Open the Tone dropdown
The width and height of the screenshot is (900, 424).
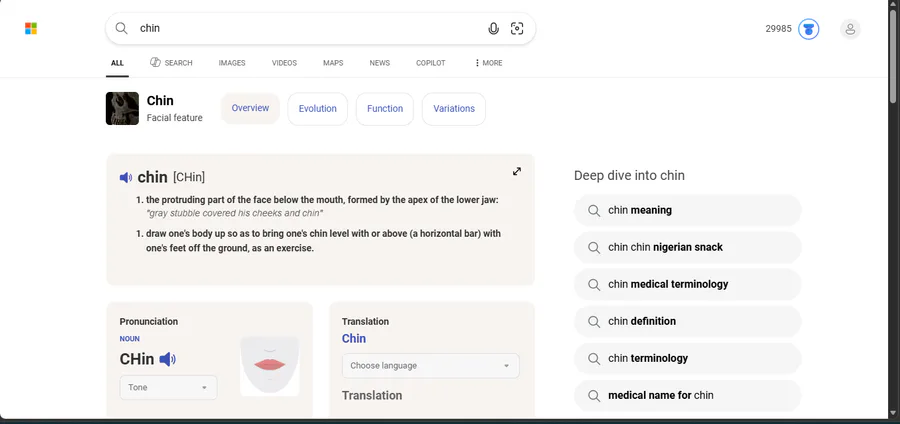tap(168, 387)
